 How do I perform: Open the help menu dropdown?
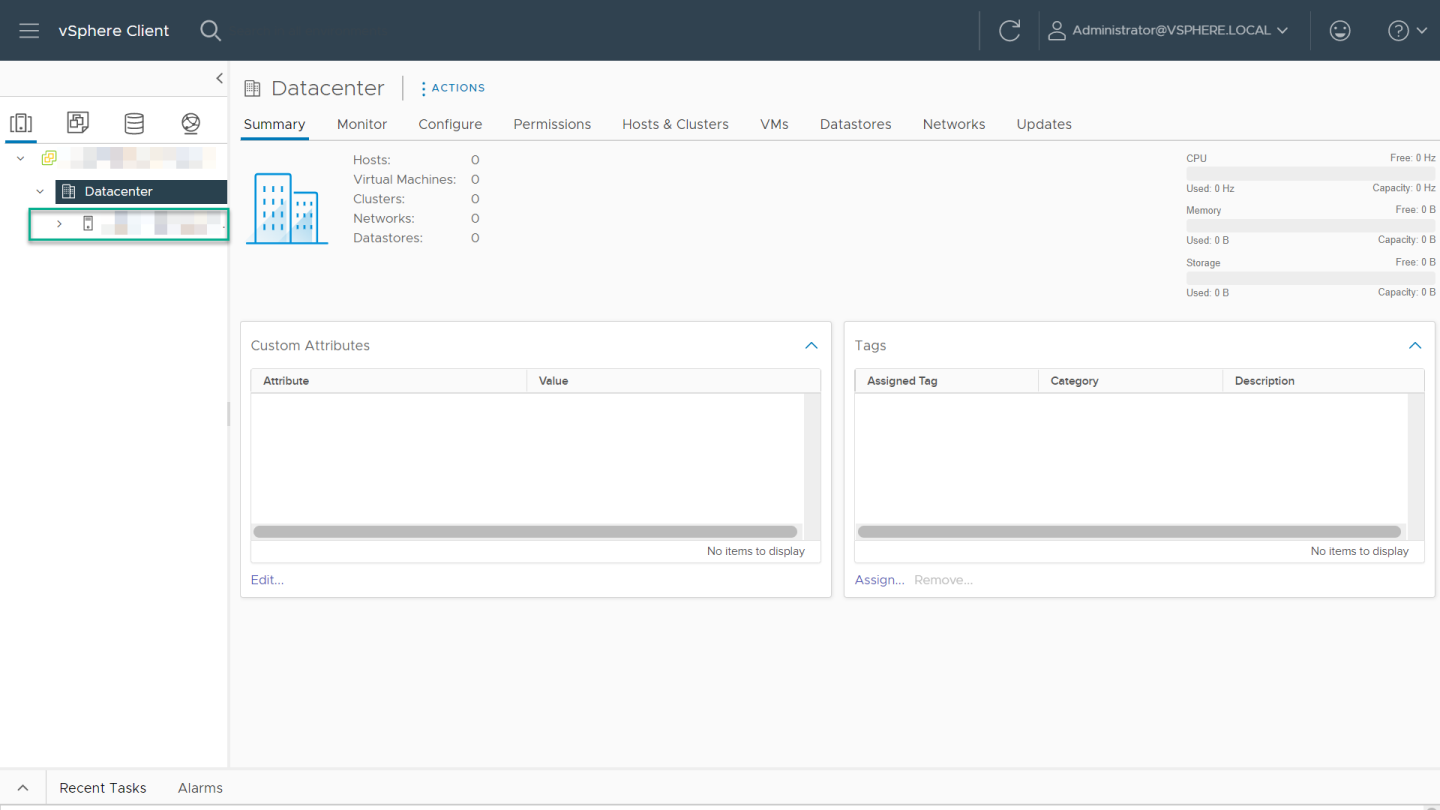click(1406, 30)
